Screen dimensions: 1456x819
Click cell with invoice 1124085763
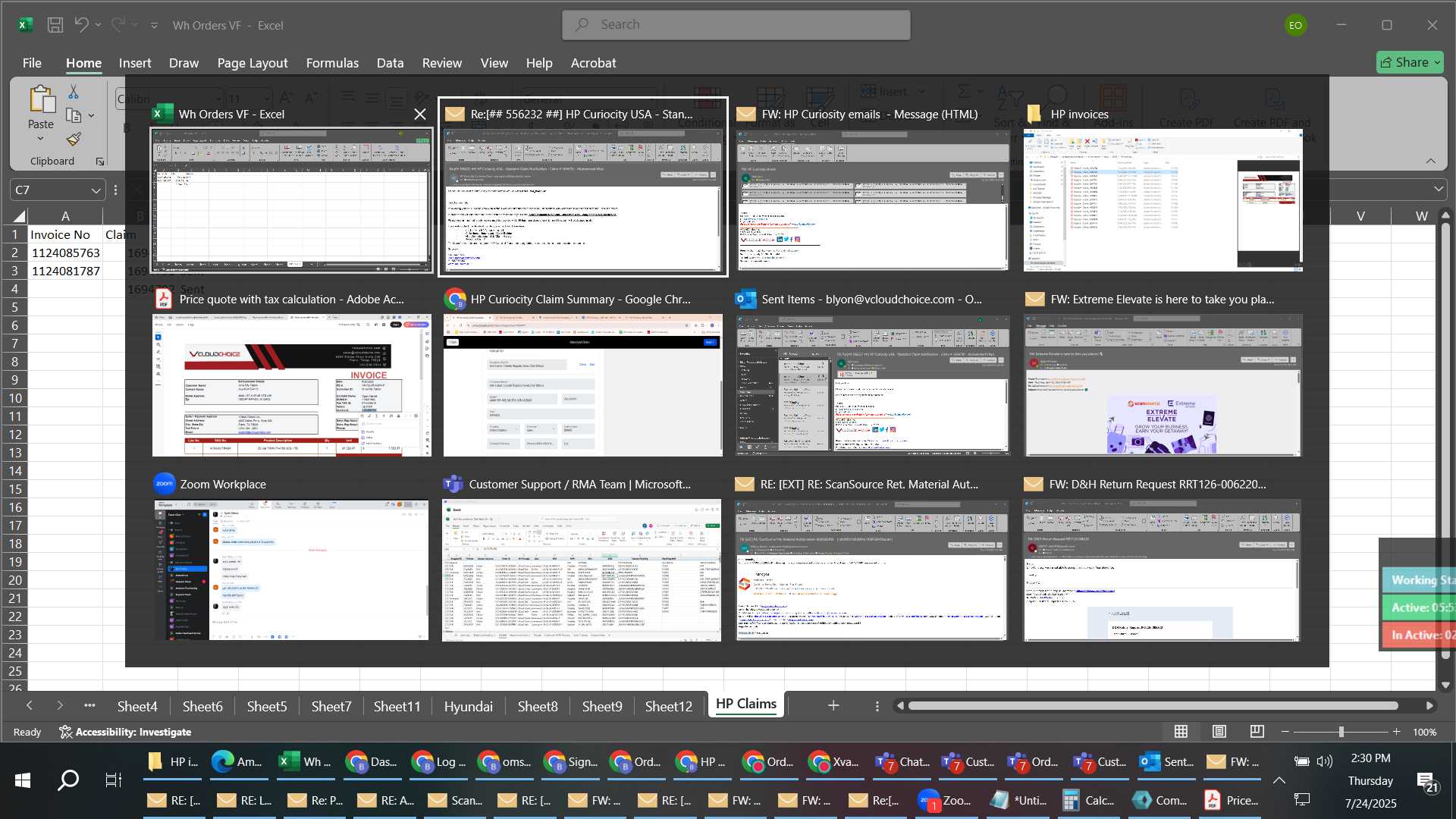click(x=65, y=253)
